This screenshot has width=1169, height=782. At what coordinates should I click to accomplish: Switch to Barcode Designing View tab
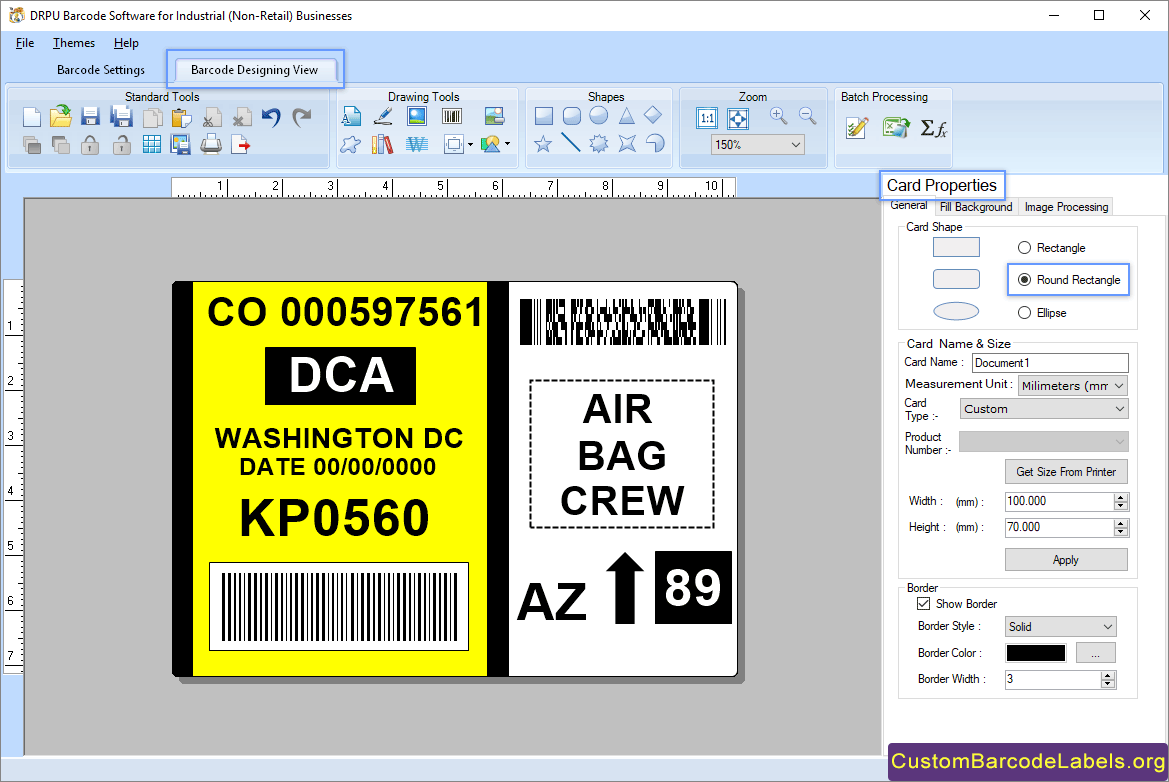coord(254,70)
